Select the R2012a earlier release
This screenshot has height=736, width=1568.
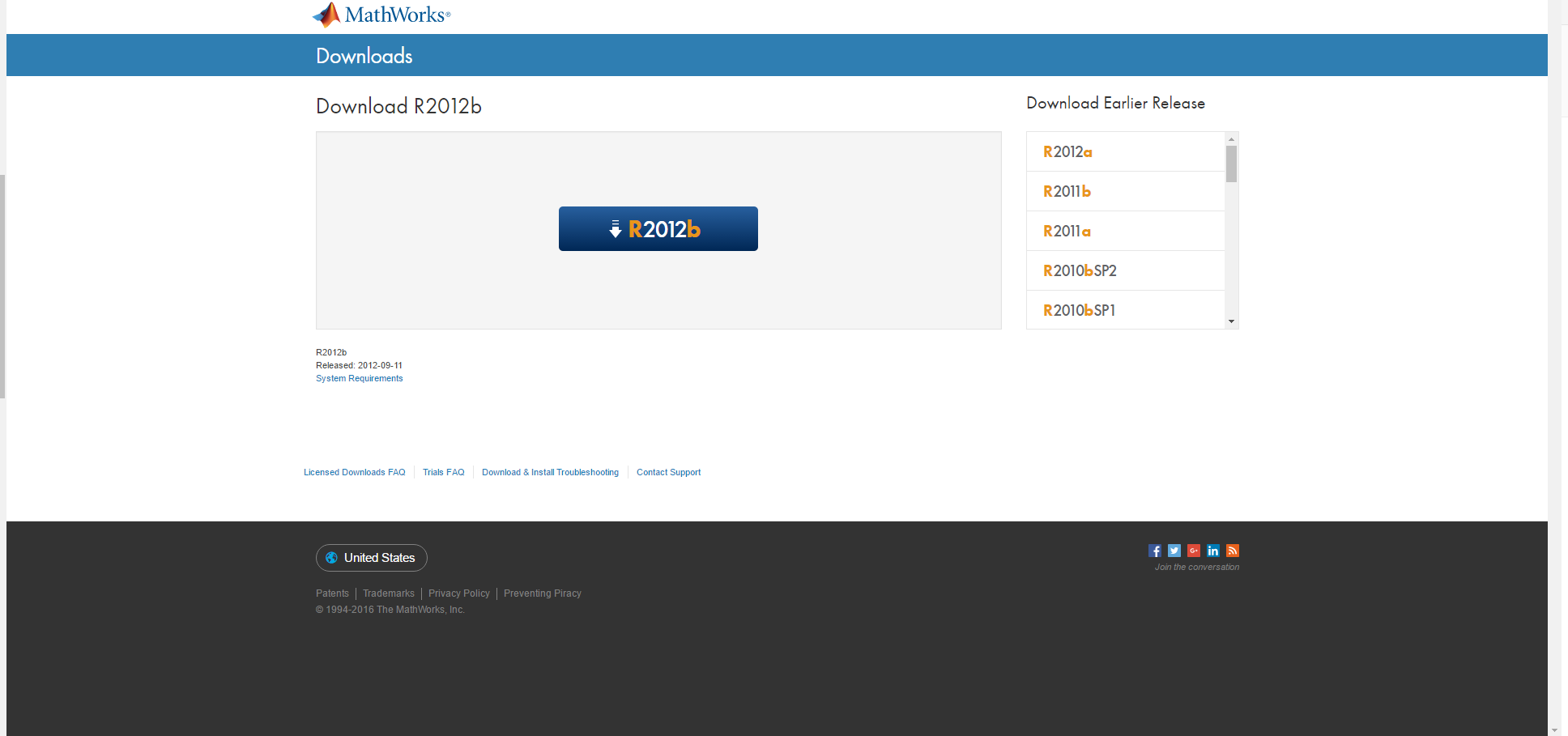click(1125, 151)
